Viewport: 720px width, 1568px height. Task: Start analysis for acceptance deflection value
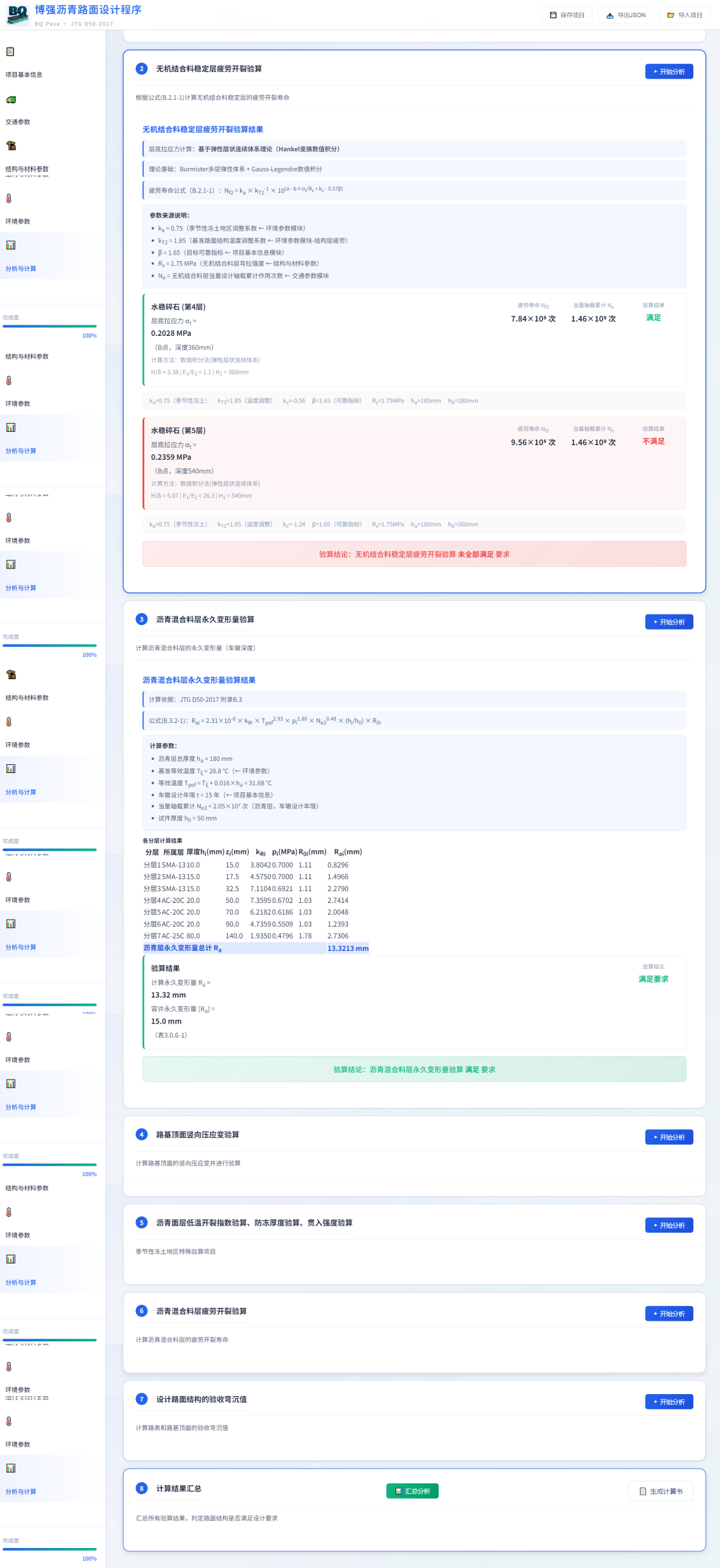(x=669, y=1401)
